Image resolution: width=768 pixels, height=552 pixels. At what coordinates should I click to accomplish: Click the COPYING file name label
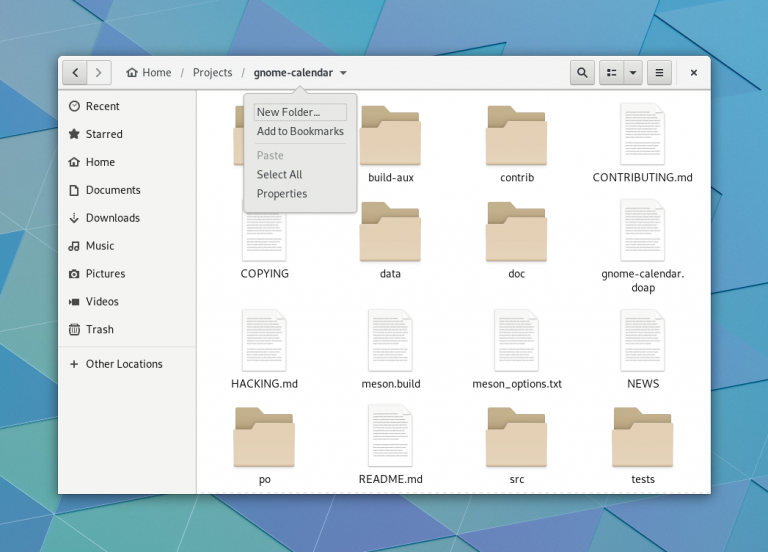pos(264,274)
